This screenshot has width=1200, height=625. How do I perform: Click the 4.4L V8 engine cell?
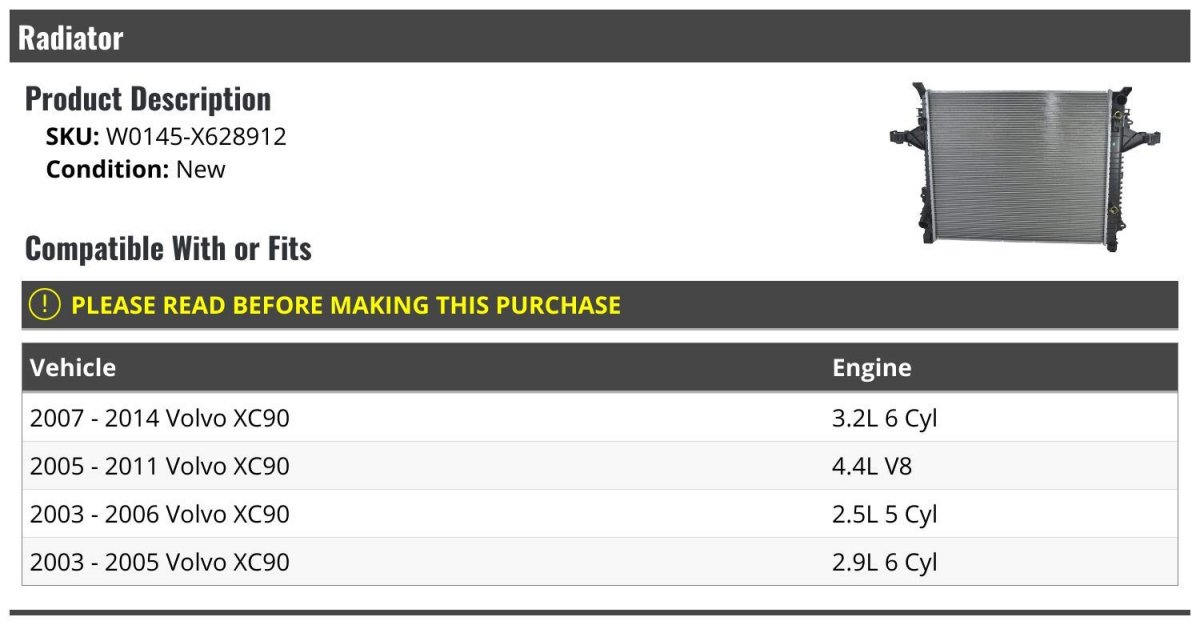click(x=872, y=466)
